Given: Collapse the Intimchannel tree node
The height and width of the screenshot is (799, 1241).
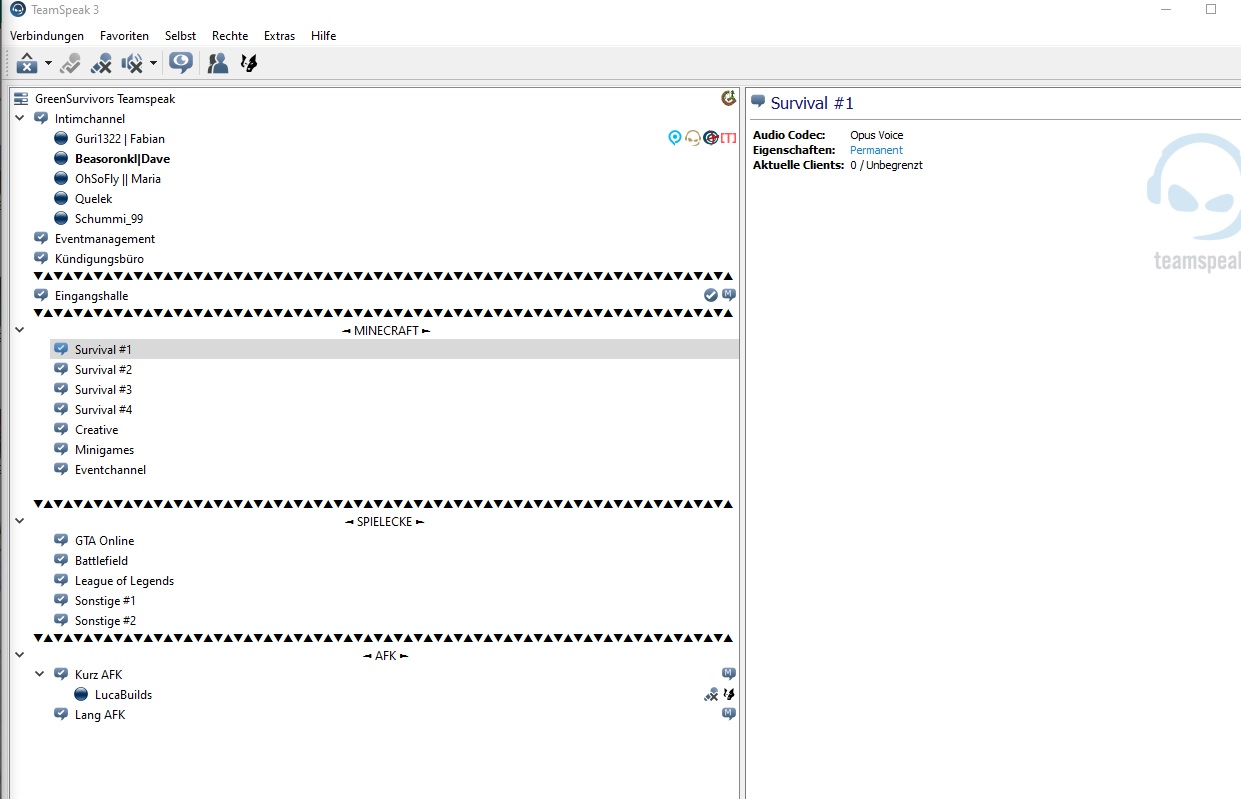Looking at the screenshot, I should point(20,118).
